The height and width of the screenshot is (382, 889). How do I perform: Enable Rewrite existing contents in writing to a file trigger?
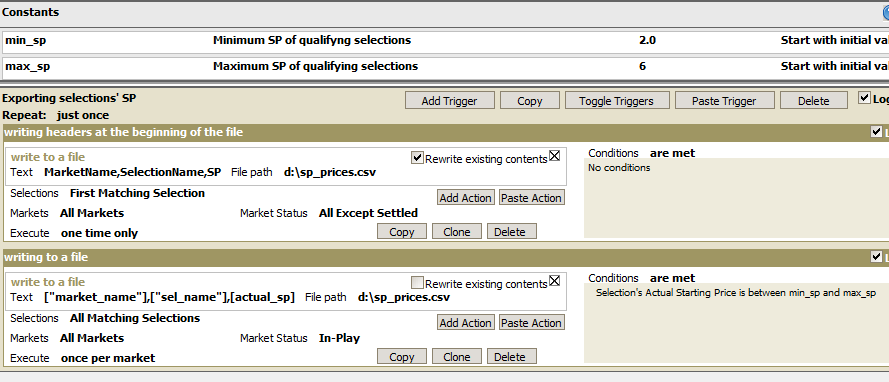coord(417,282)
